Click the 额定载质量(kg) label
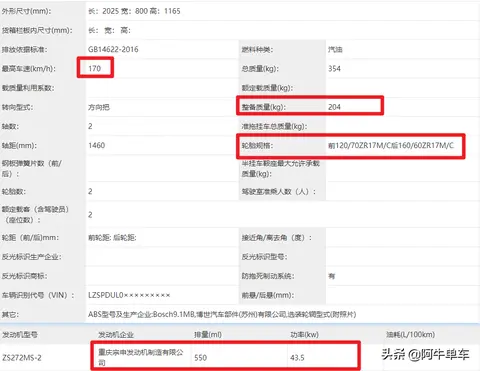Image resolution: width=480 pixels, height=371 pixels. point(267,88)
